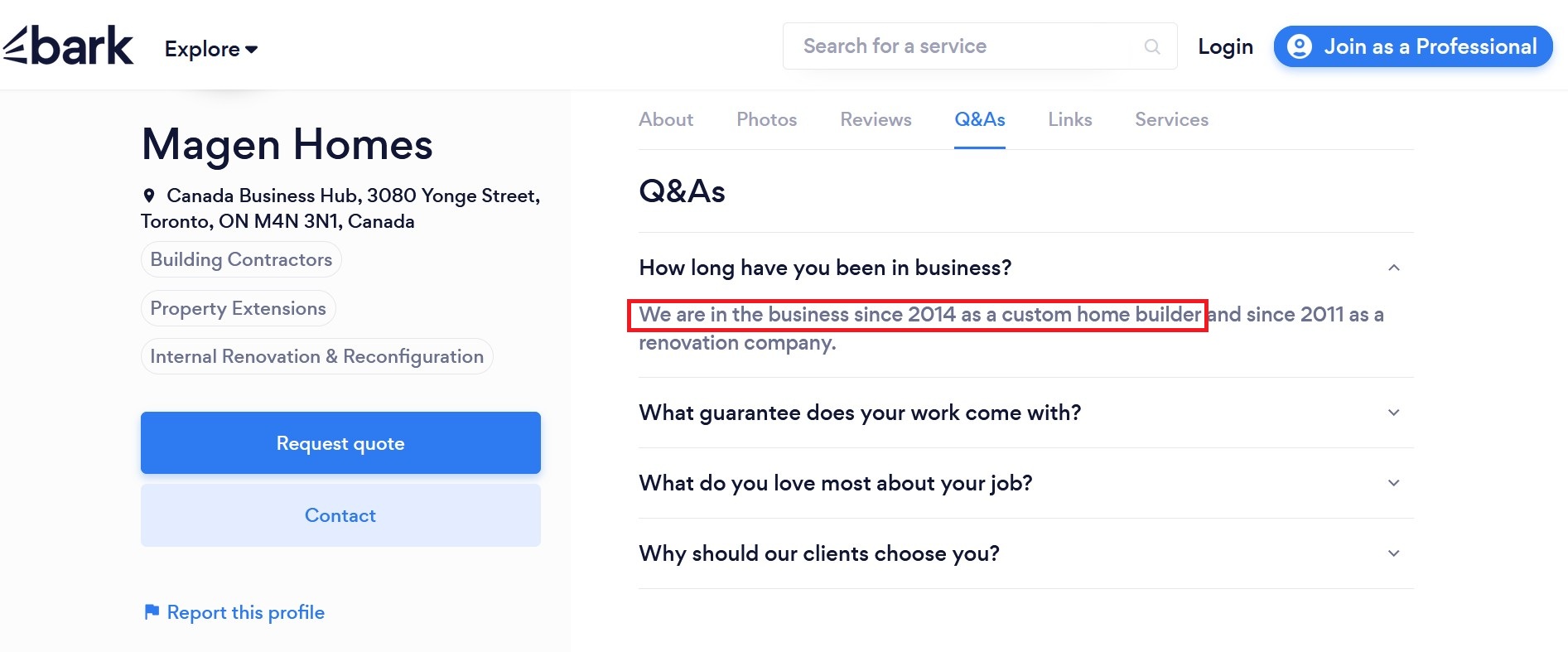Click the Contact button
The width and height of the screenshot is (1568, 652).
pyautogui.click(x=340, y=515)
